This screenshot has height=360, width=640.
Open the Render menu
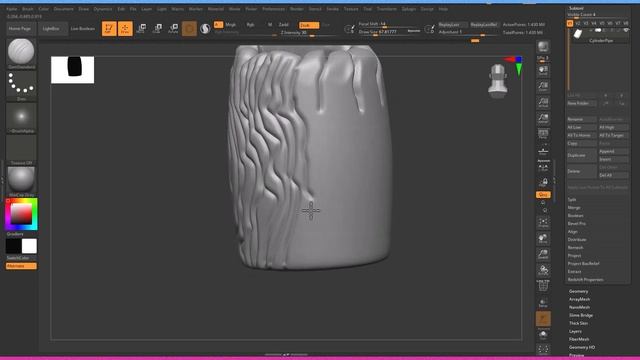pos(297,9)
